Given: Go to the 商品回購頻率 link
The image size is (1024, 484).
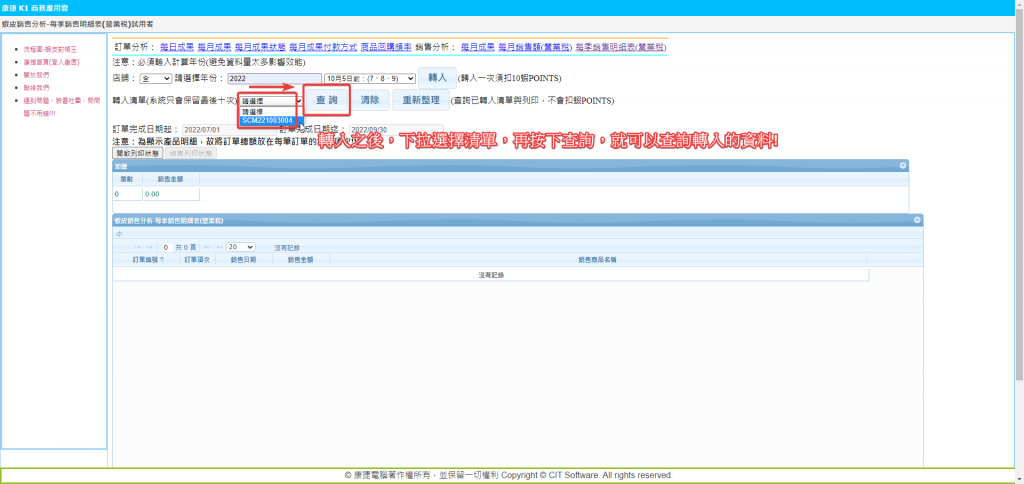Looking at the screenshot, I should pos(384,47).
